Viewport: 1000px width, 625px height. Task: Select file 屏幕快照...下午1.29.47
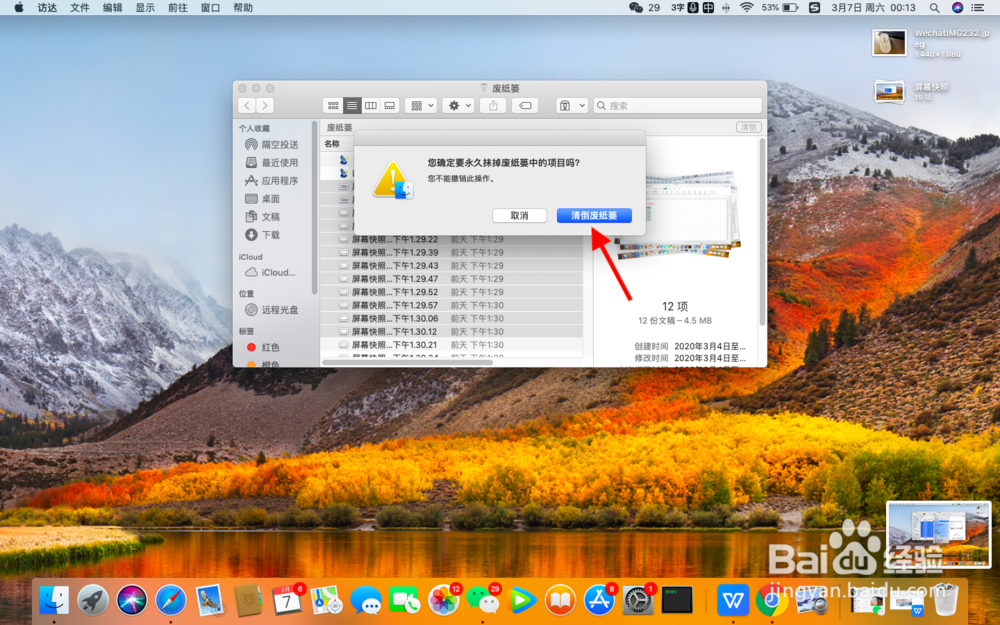point(451,279)
